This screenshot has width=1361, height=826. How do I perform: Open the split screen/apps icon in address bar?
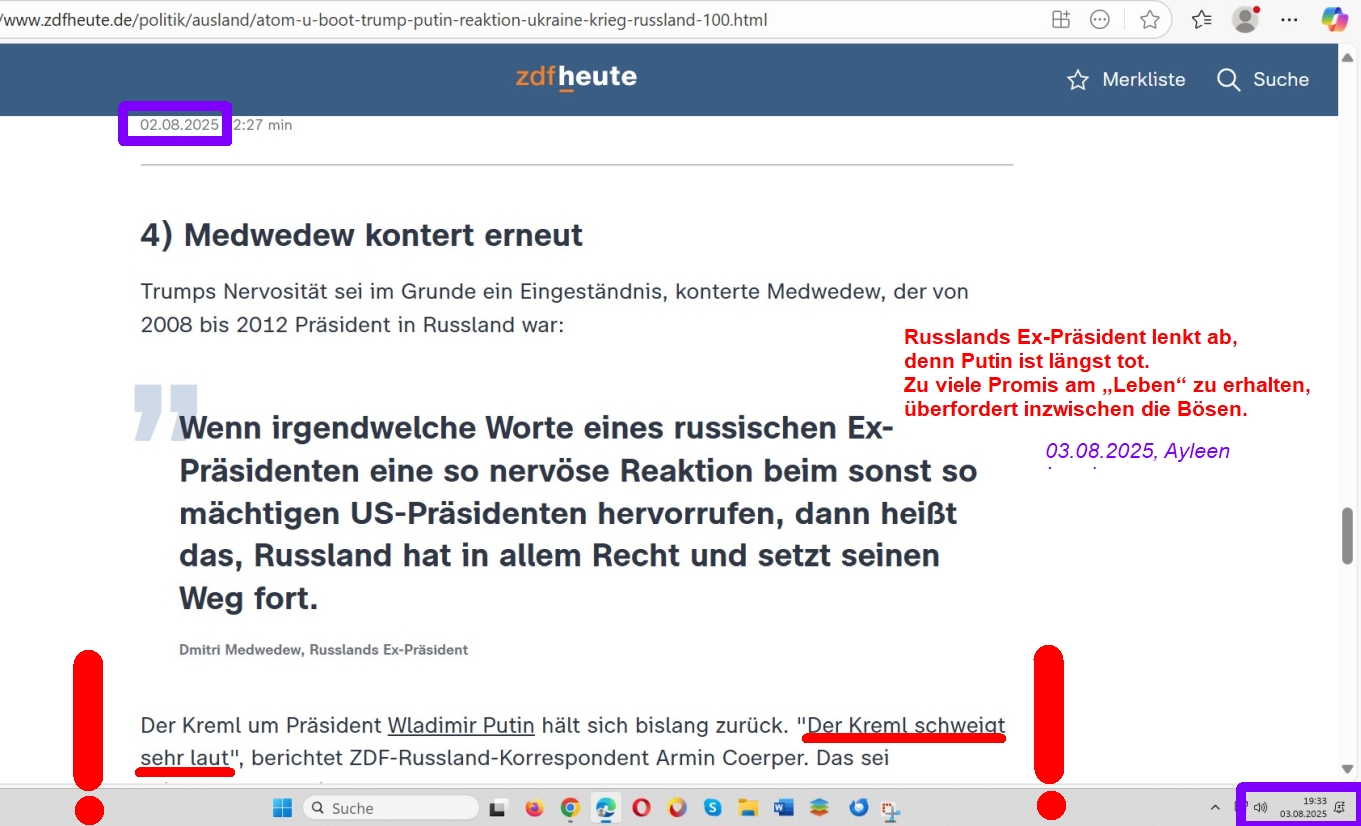coord(1061,19)
